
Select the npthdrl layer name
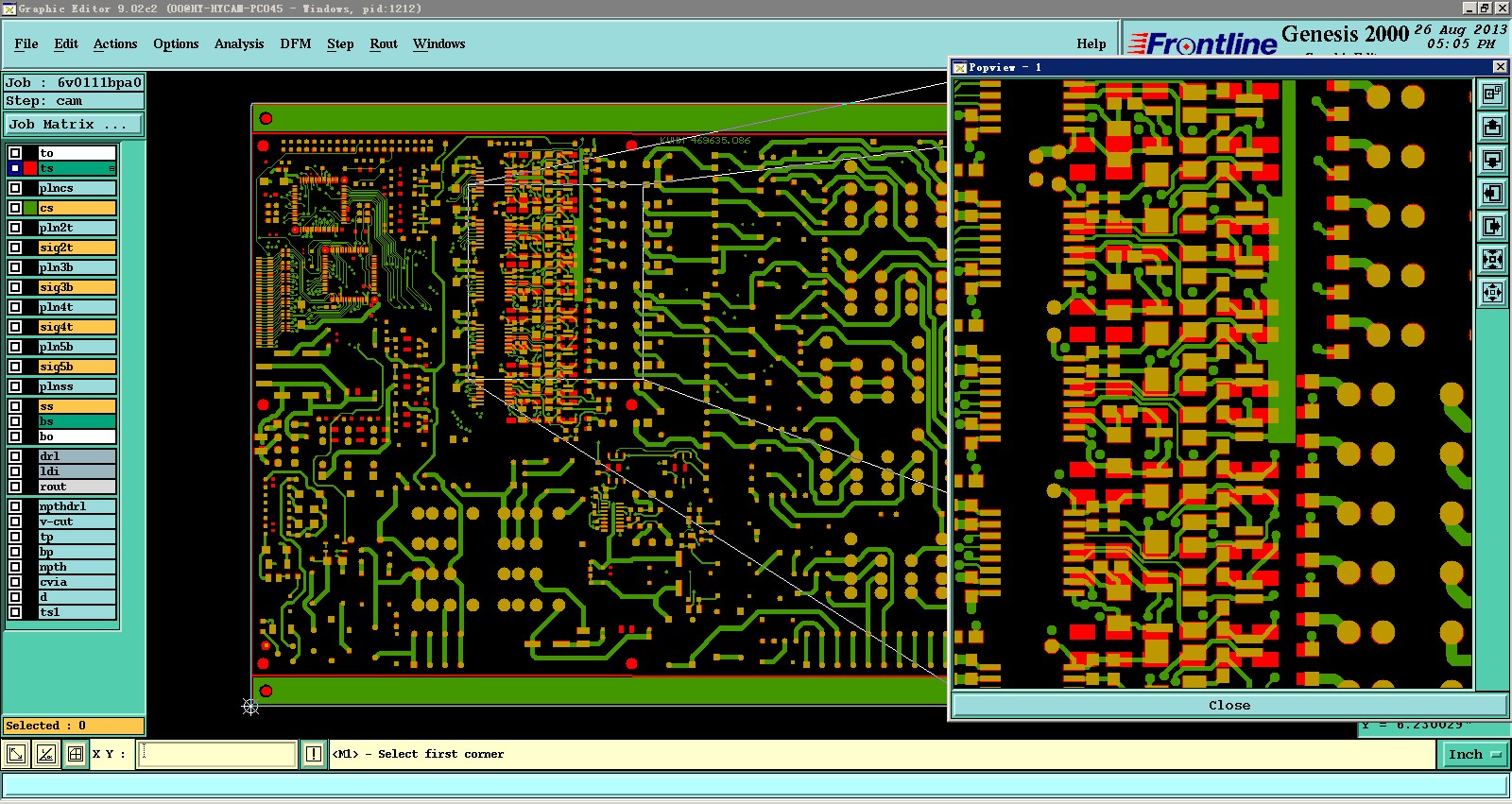(x=77, y=506)
